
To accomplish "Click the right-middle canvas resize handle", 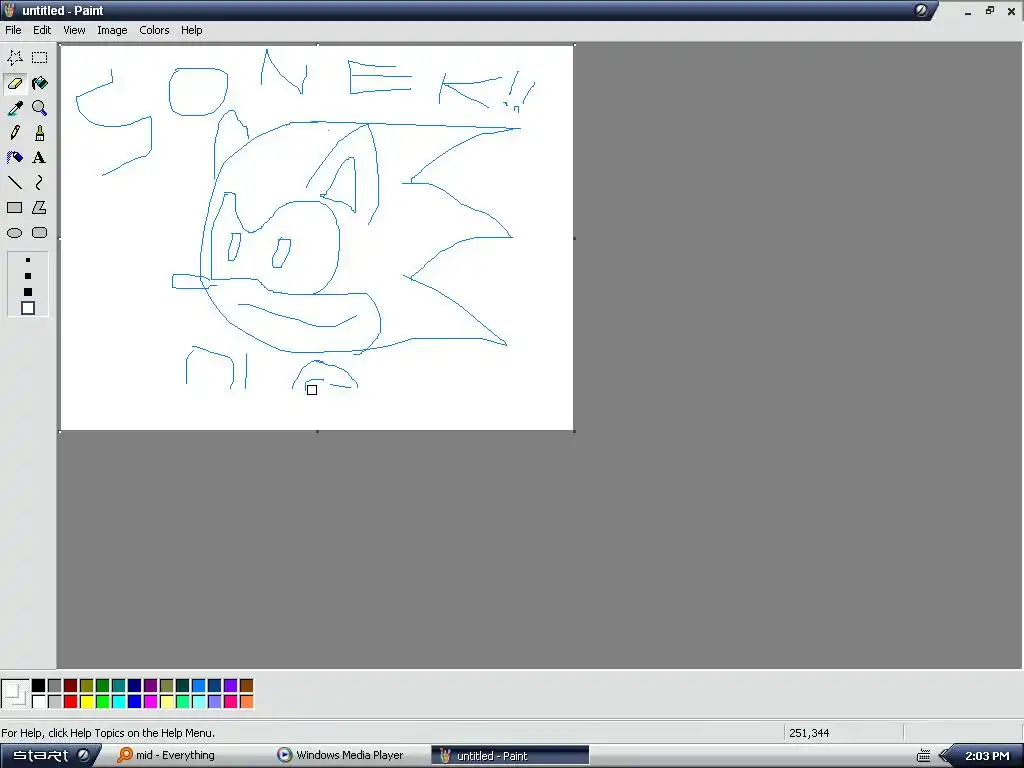I will point(574,238).
